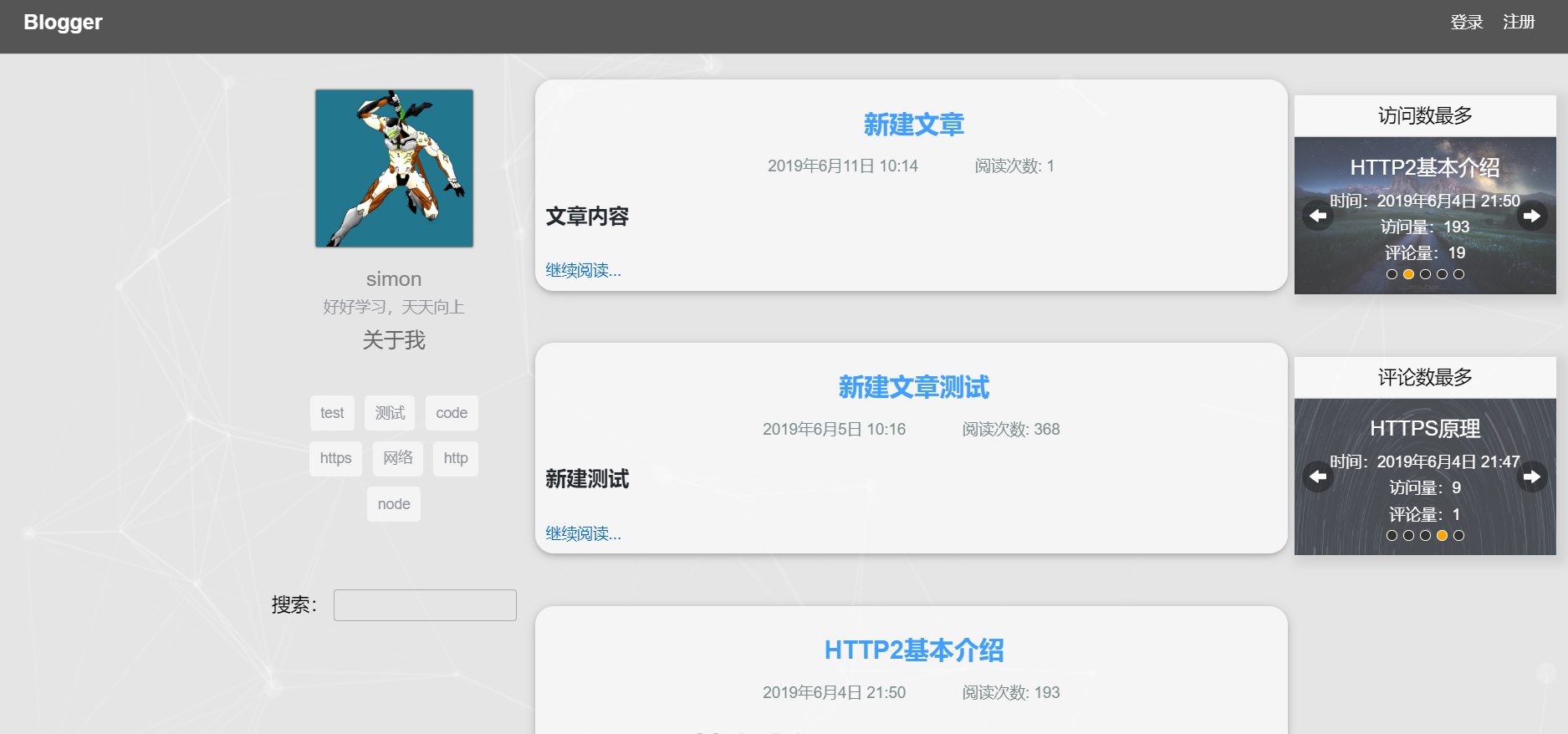
Task: Open the HTTP2基本介绍 article title in list
Action: 913,650
